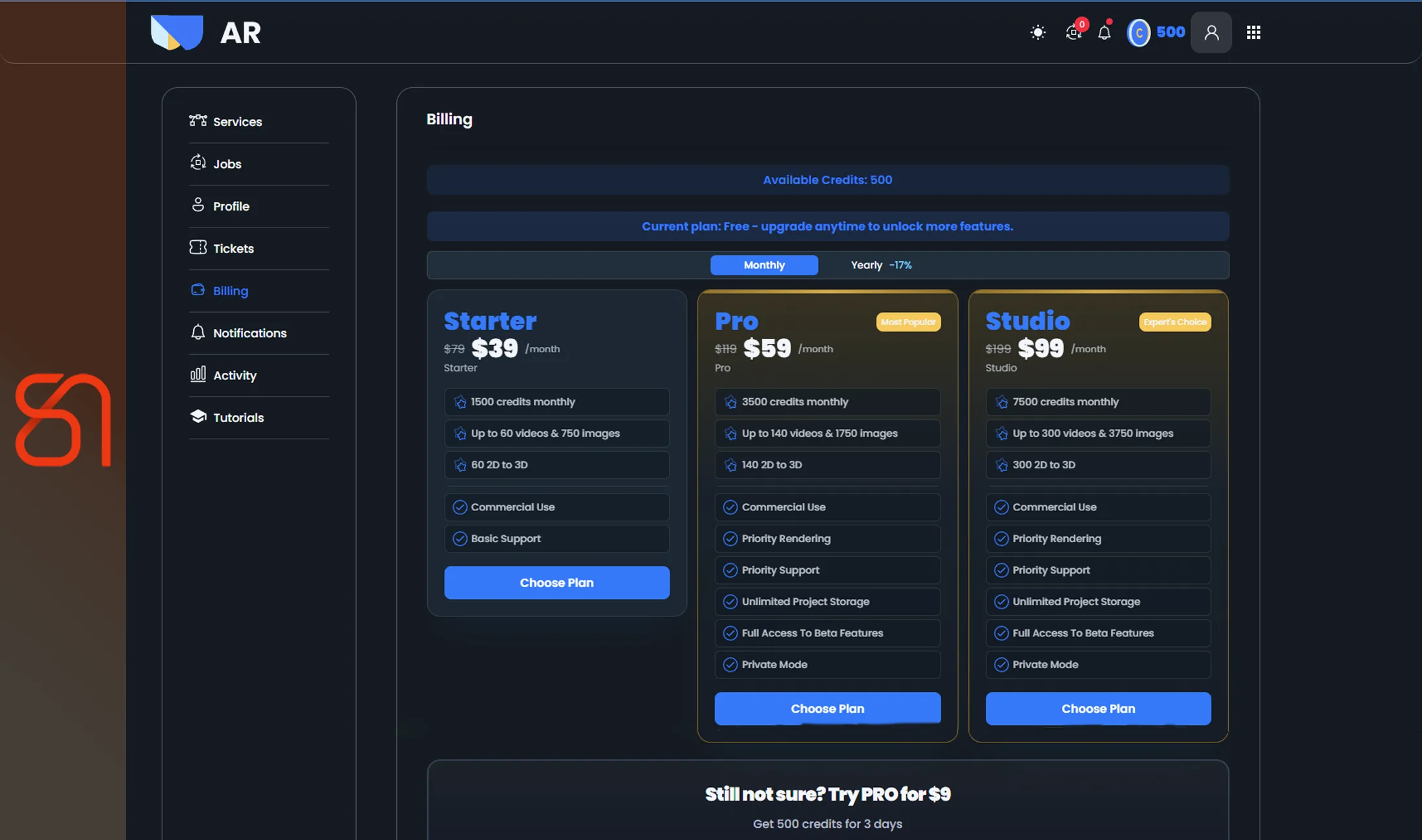
Task: Click the Most Popular badge
Action: [x=908, y=322]
